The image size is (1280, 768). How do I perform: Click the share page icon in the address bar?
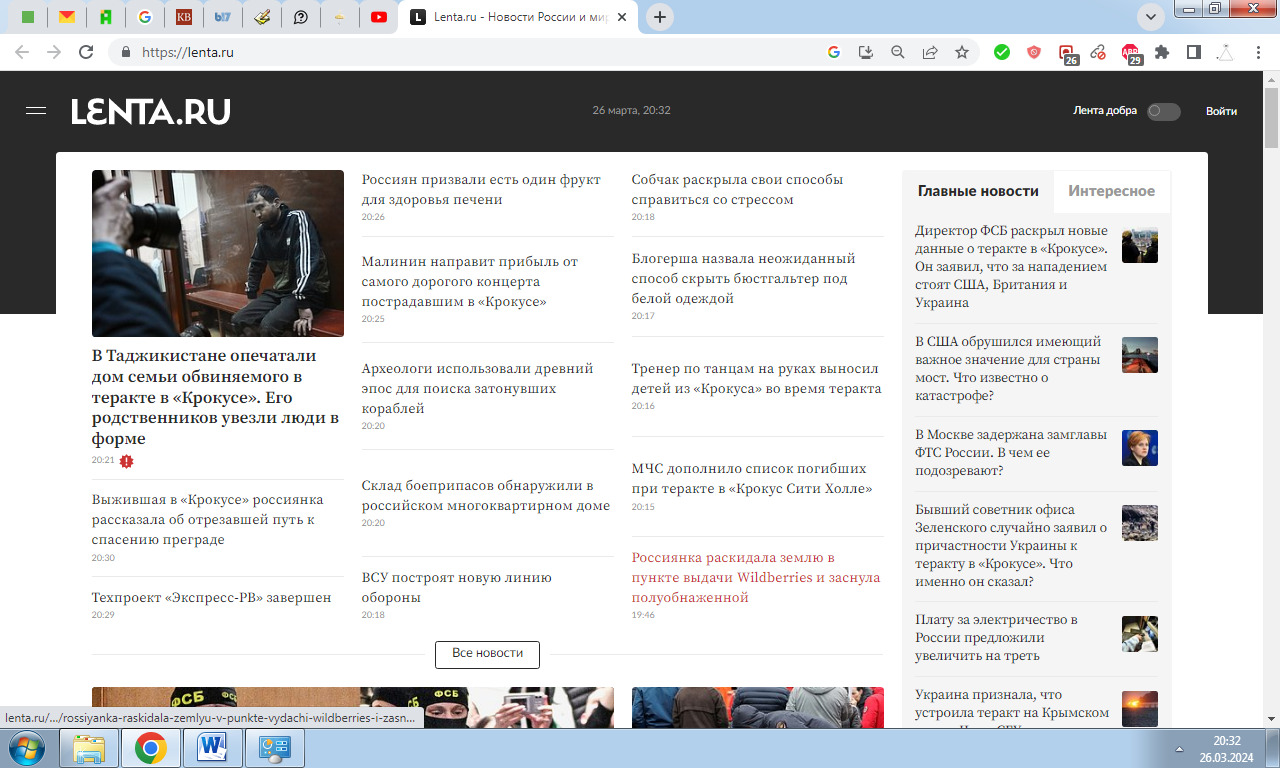[x=930, y=52]
